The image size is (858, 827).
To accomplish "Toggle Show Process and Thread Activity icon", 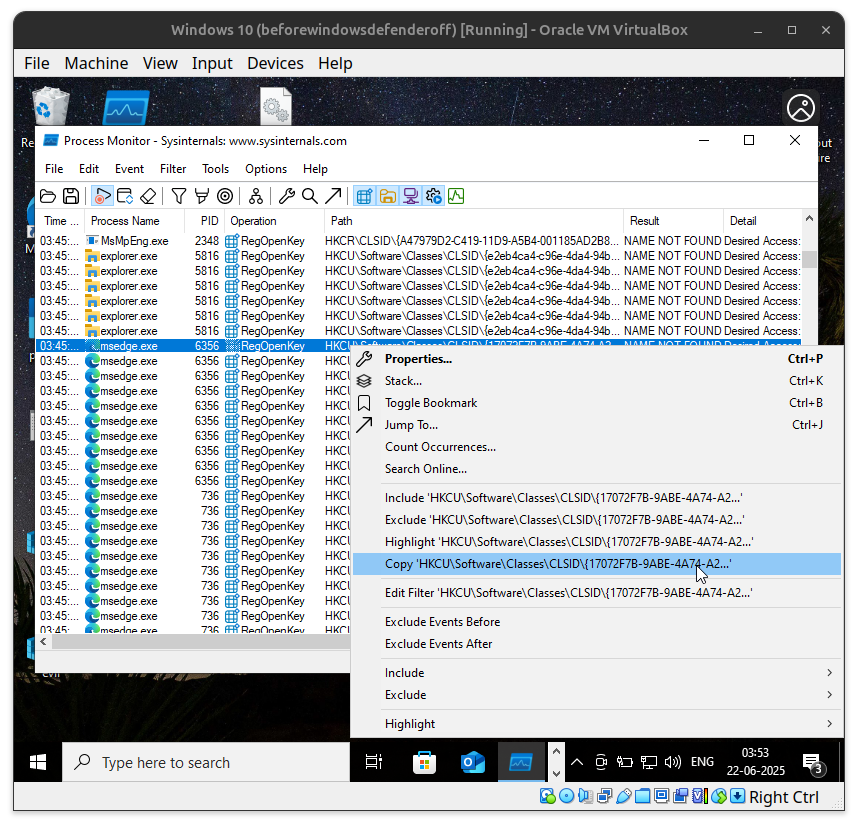I will point(433,196).
